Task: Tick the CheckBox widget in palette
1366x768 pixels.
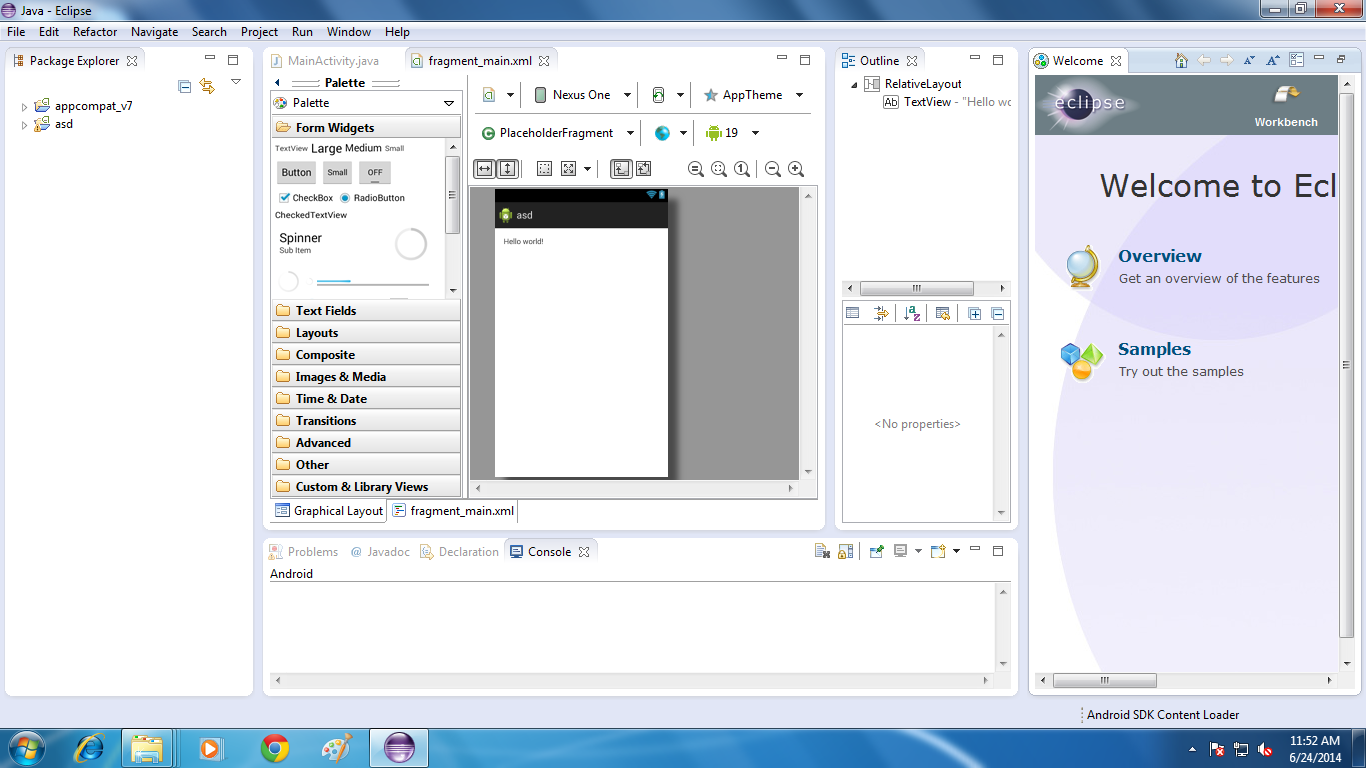Action: click(305, 198)
